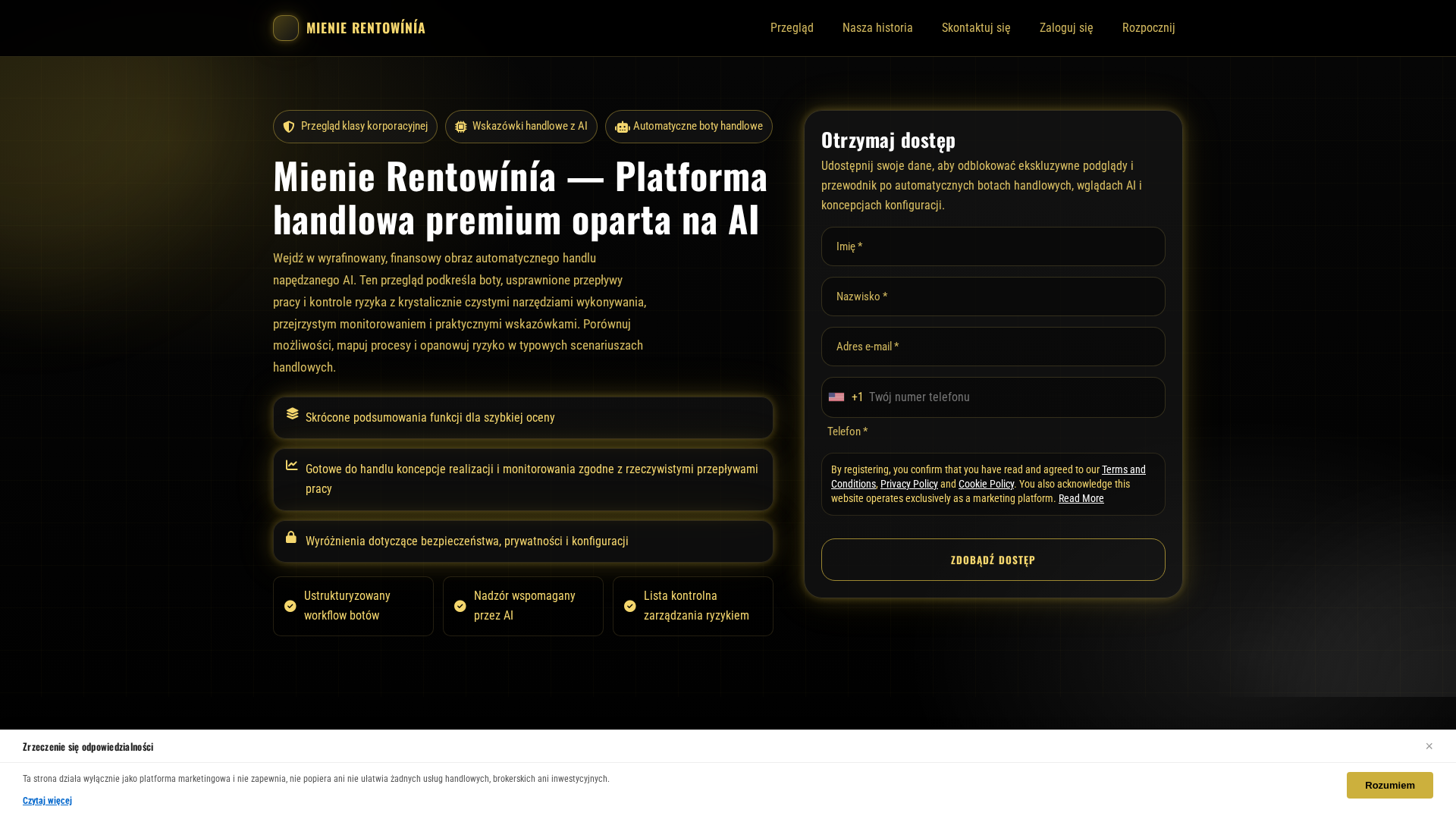1456x819 pixels.
Task: Click the check icon for Lista kontrolna zarządzania ryzykiem
Action: pyautogui.click(x=630, y=606)
